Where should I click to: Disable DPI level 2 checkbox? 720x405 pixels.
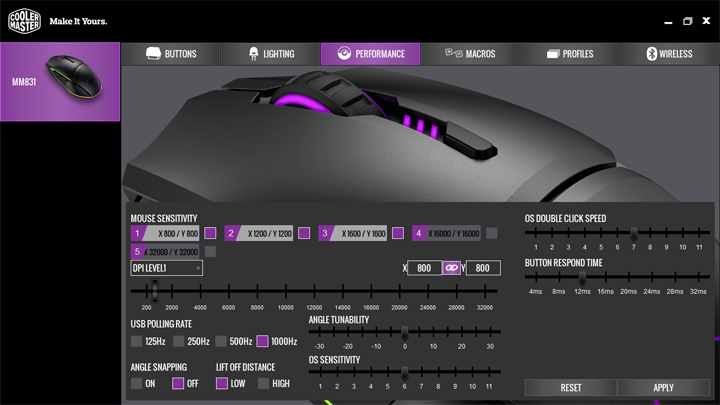[304, 233]
